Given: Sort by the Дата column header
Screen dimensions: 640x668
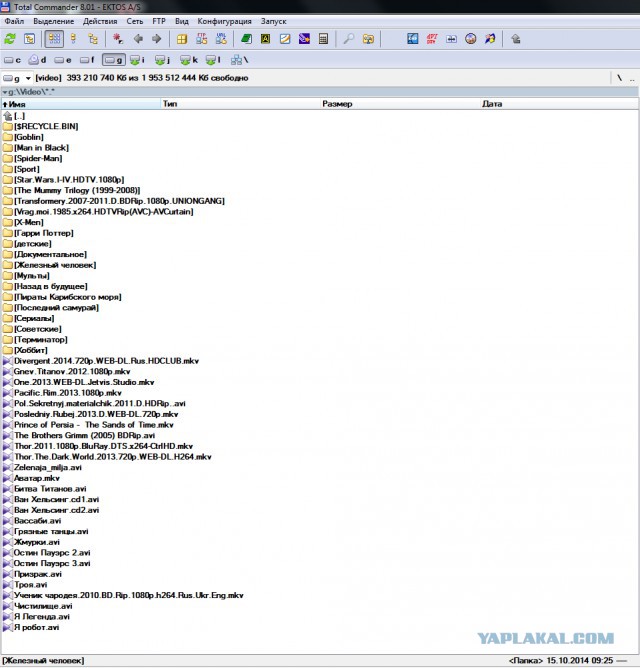Looking at the screenshot, I should pos(559,104).
